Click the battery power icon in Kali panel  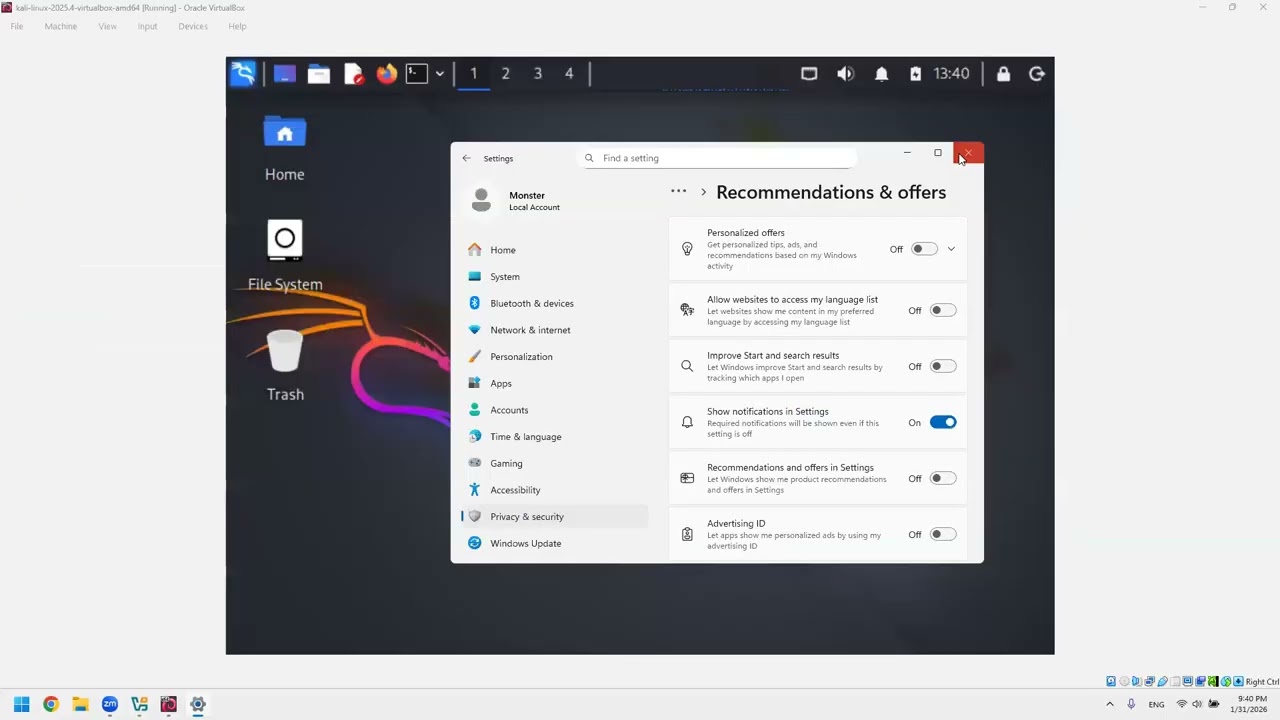click(x=915, y=73)
